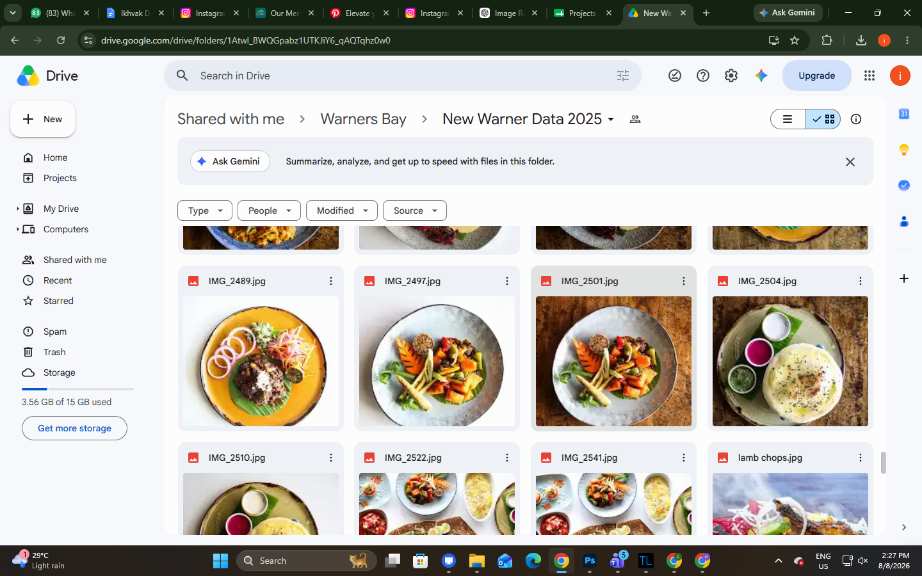Switch to grid layout view
922x576 pixels.
pyautogui.click(x=823, y=119)
